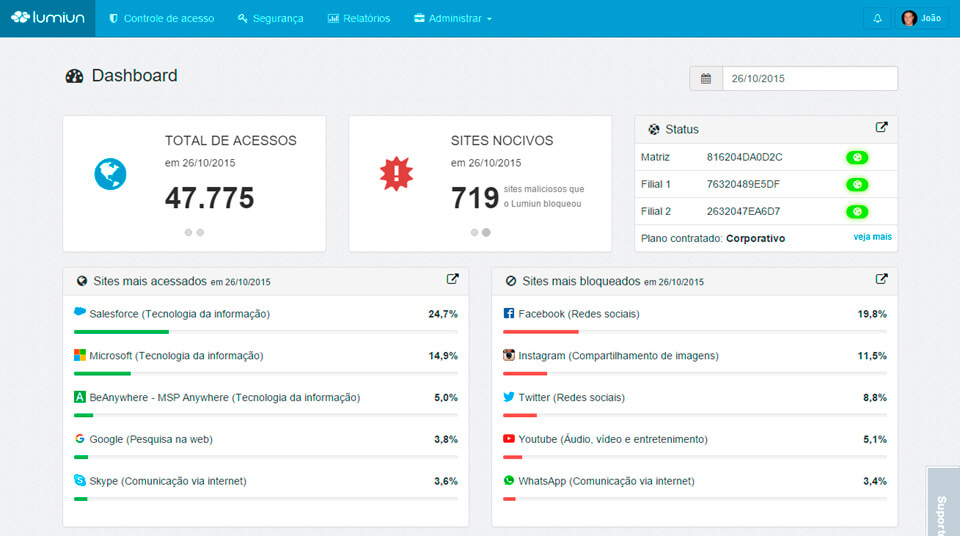
Task: Click the Instagram logo icon
Action: [x=509, y=355]
